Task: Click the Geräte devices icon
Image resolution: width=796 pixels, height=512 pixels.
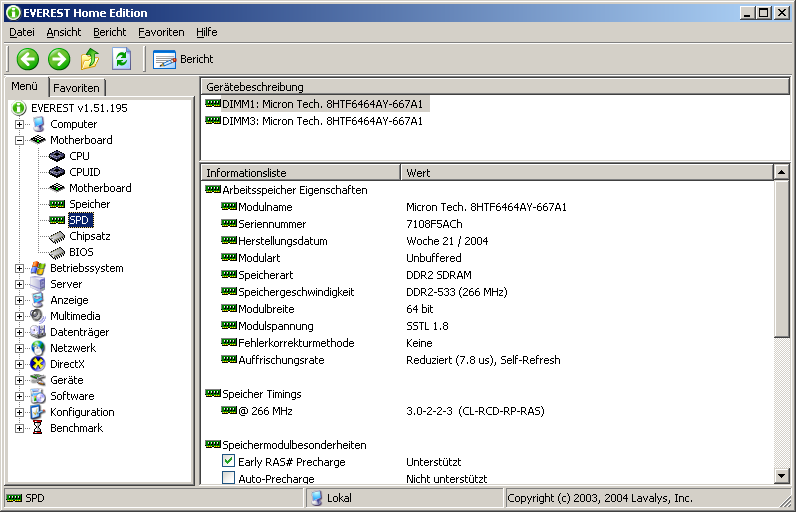Action: [x=38, y=380]
